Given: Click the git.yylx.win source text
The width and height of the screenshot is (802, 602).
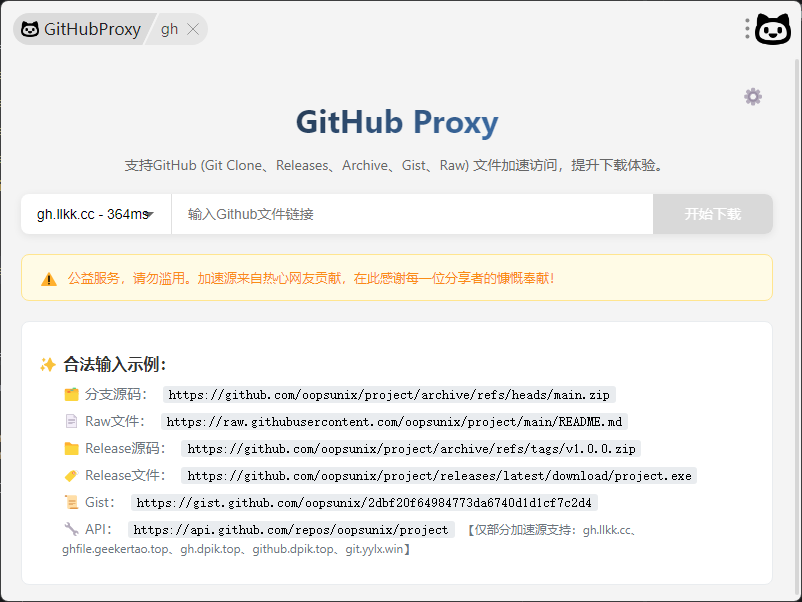Looking at the screenshot, I should coord(374,549).
